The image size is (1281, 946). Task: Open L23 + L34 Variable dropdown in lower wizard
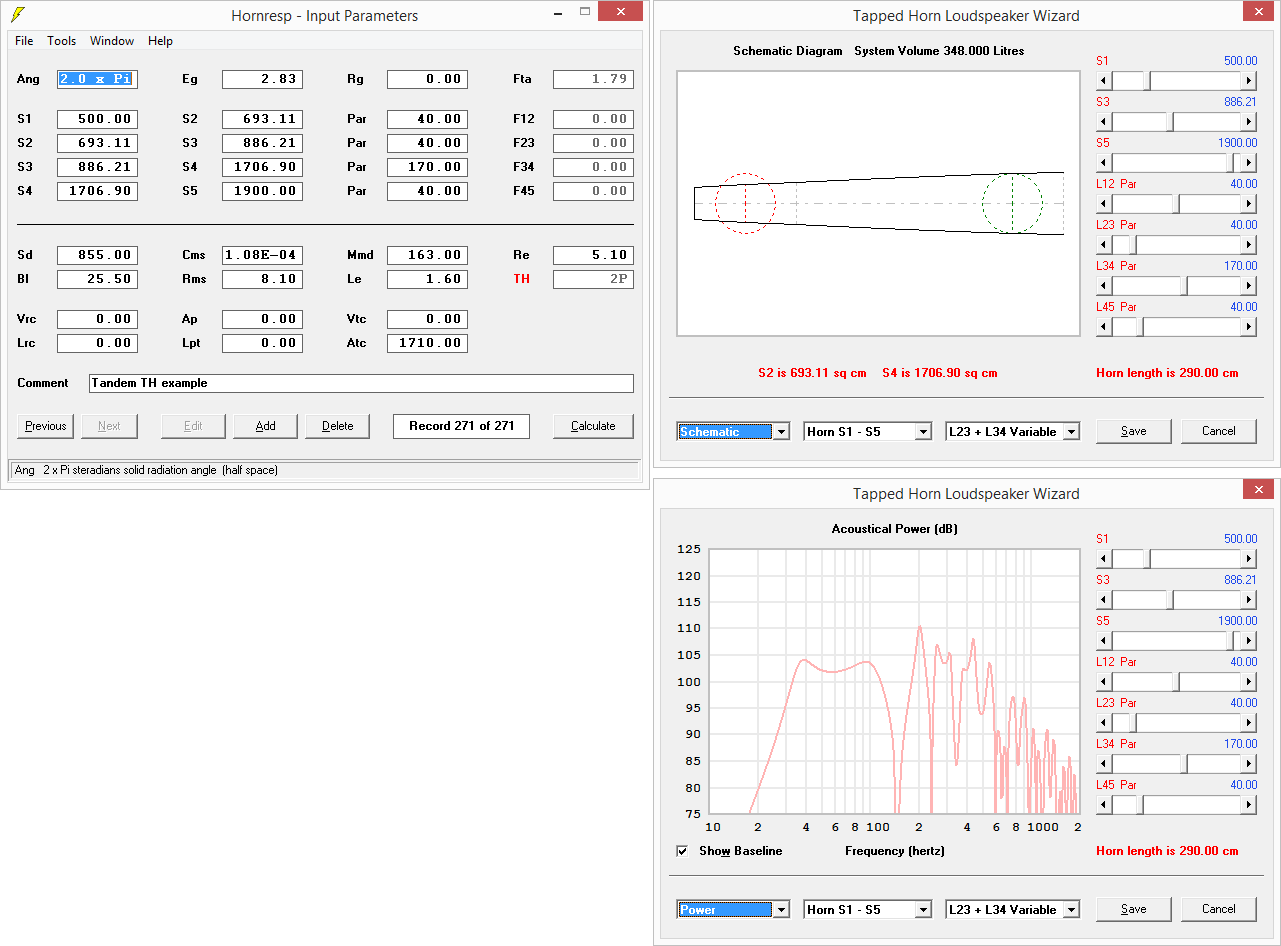(x=1012, y=910)
